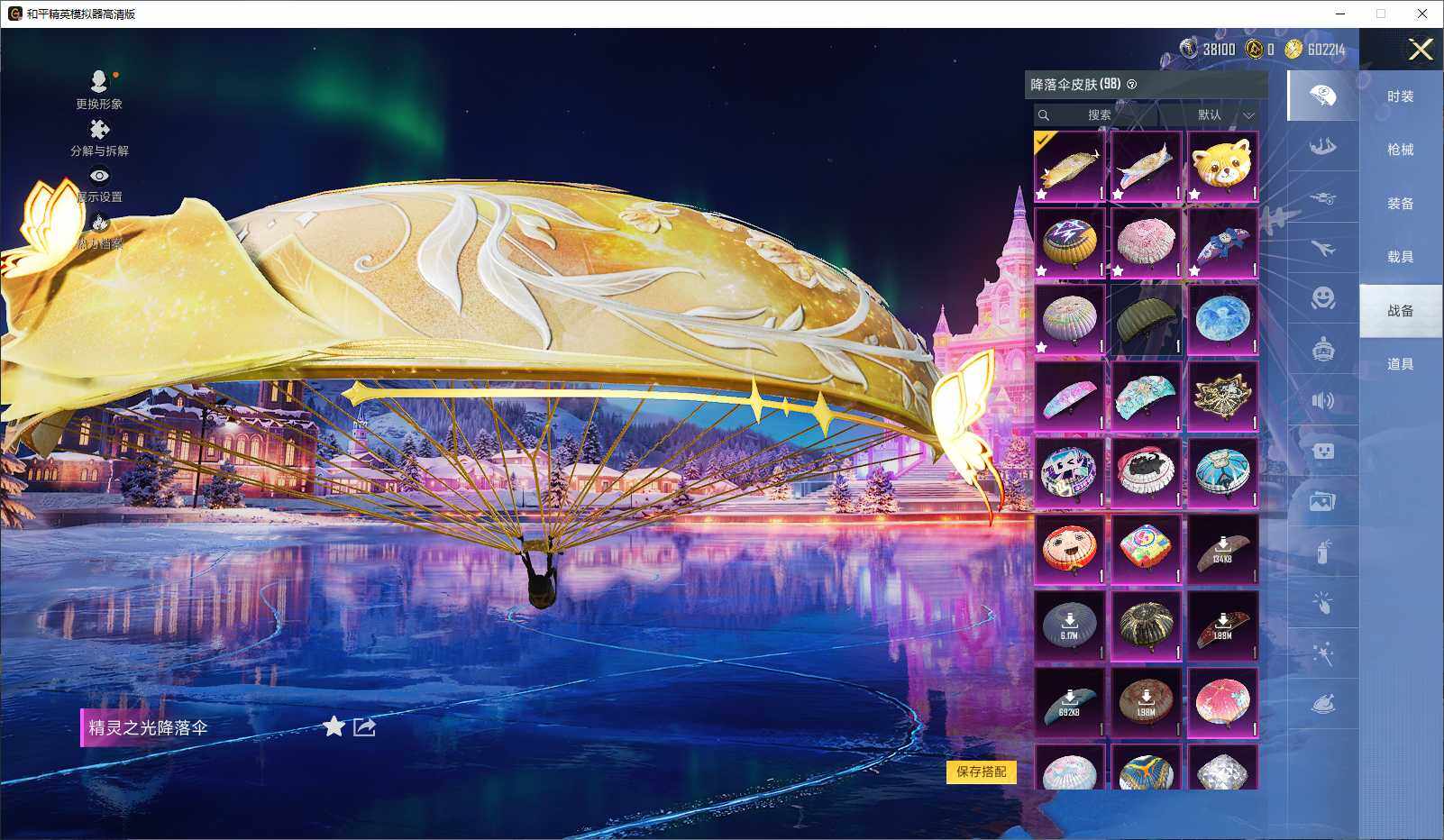Select the speaker voice category icon
Image resolution: width=1444 pixels, height=840 pixels.
click(x=1322, y=400)
